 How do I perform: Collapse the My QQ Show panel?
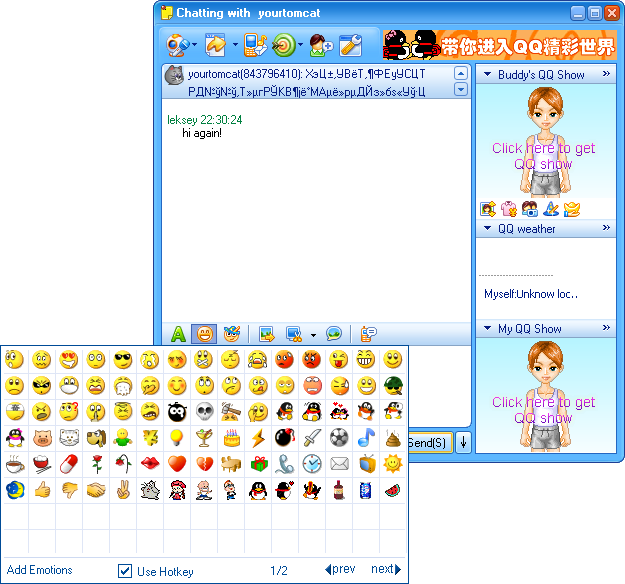487,328
